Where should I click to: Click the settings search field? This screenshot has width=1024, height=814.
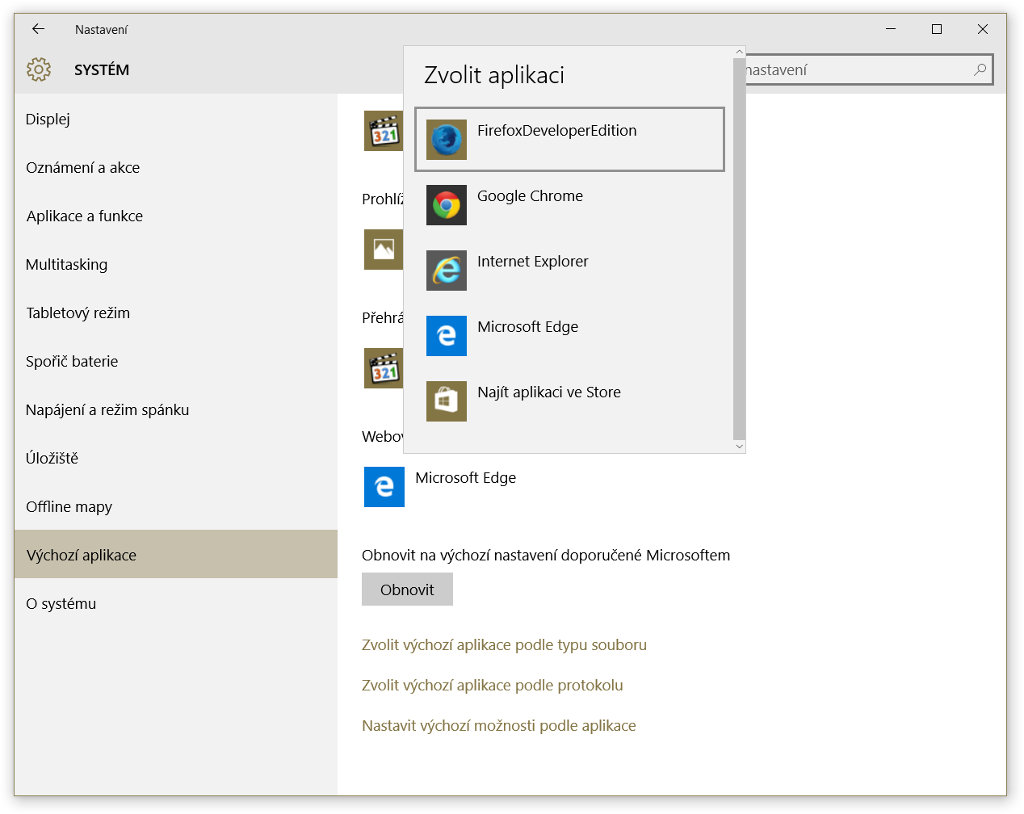pyautogui.click(x=869, y=69)
